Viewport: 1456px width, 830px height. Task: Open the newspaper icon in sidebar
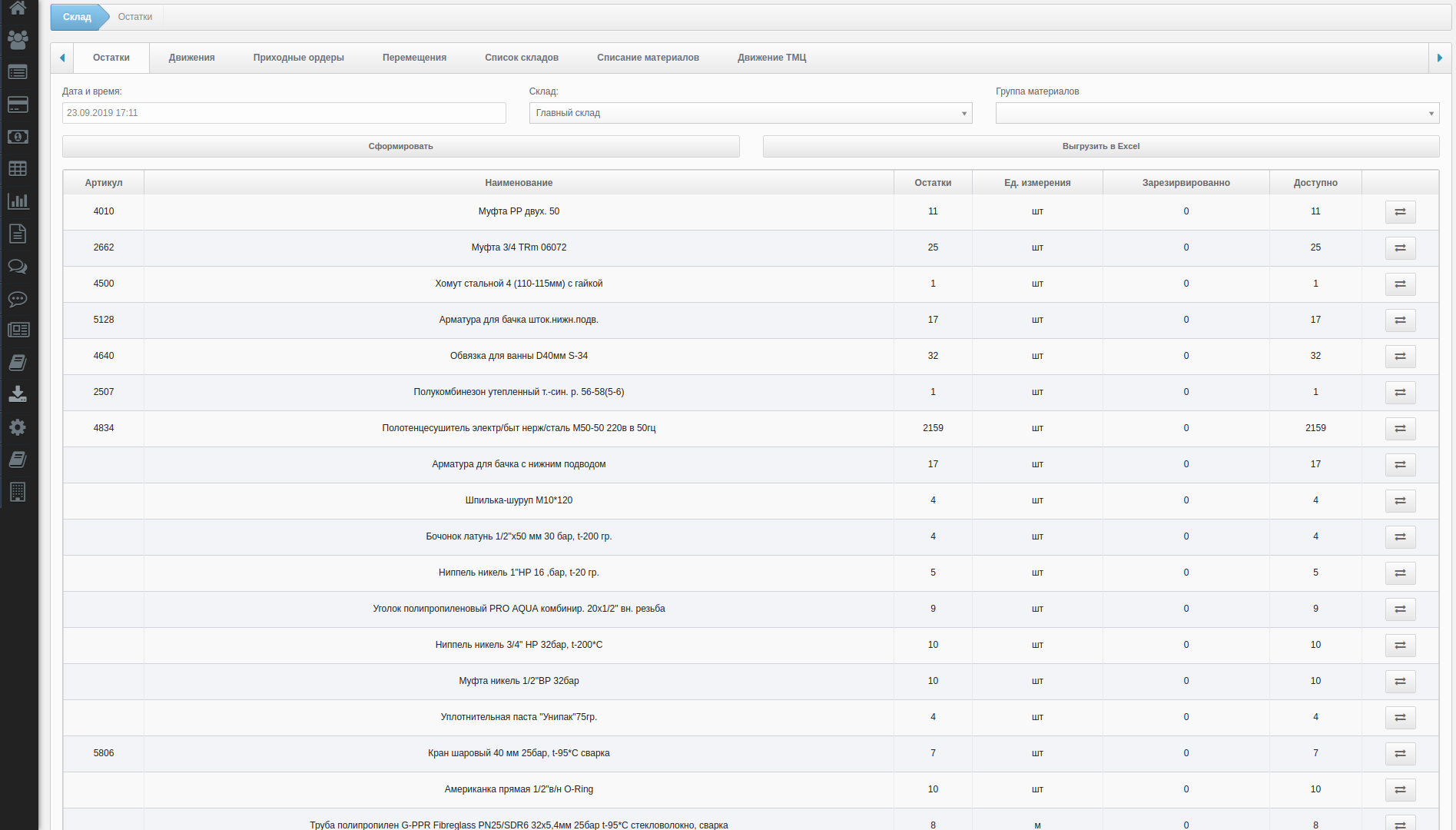pyautogui.click(x=18, y=330)
